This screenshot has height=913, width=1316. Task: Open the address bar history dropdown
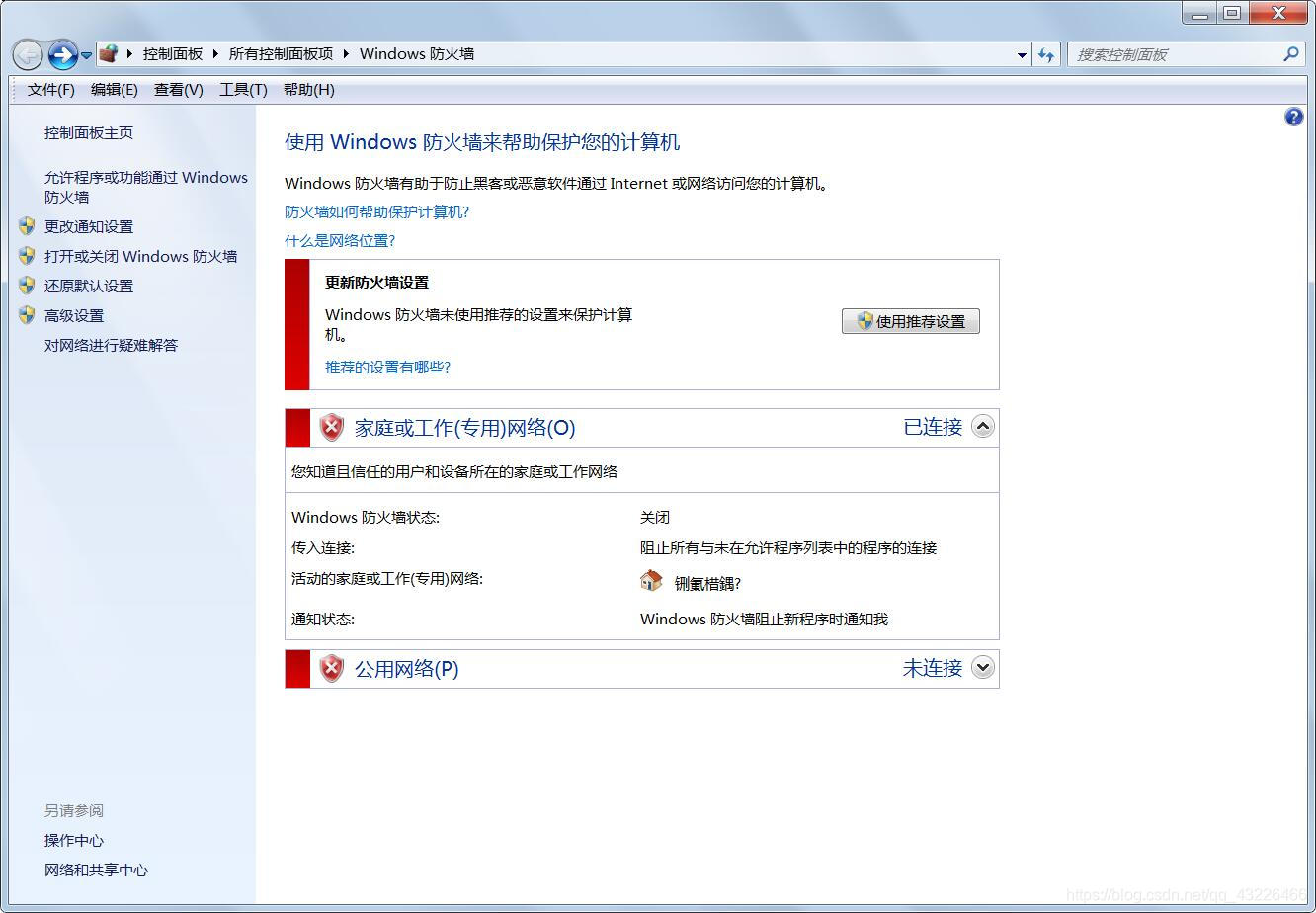[1022, 55]
